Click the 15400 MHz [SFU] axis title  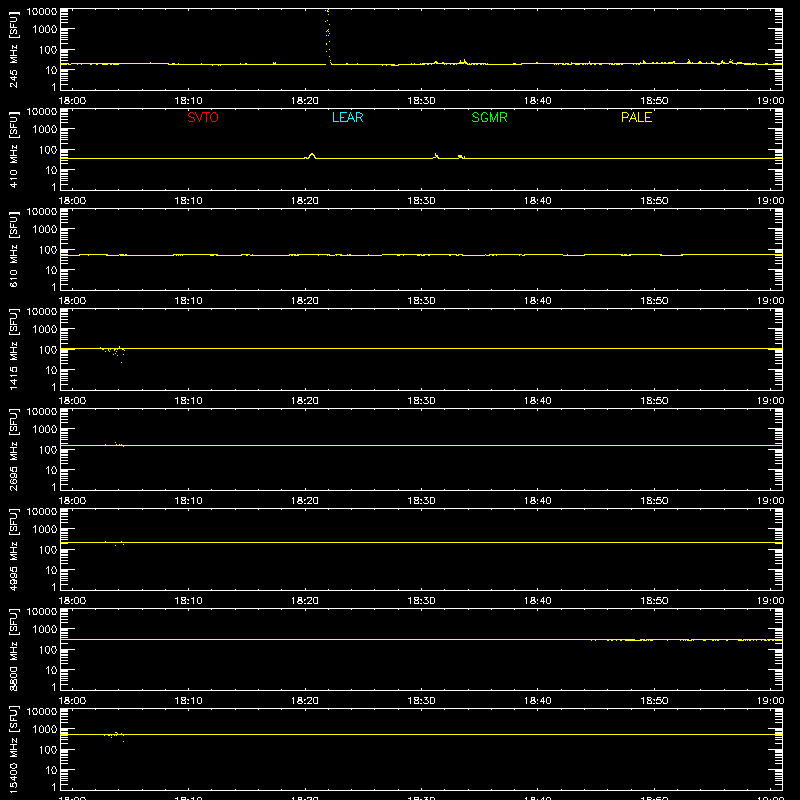click(x=14, y=749)
